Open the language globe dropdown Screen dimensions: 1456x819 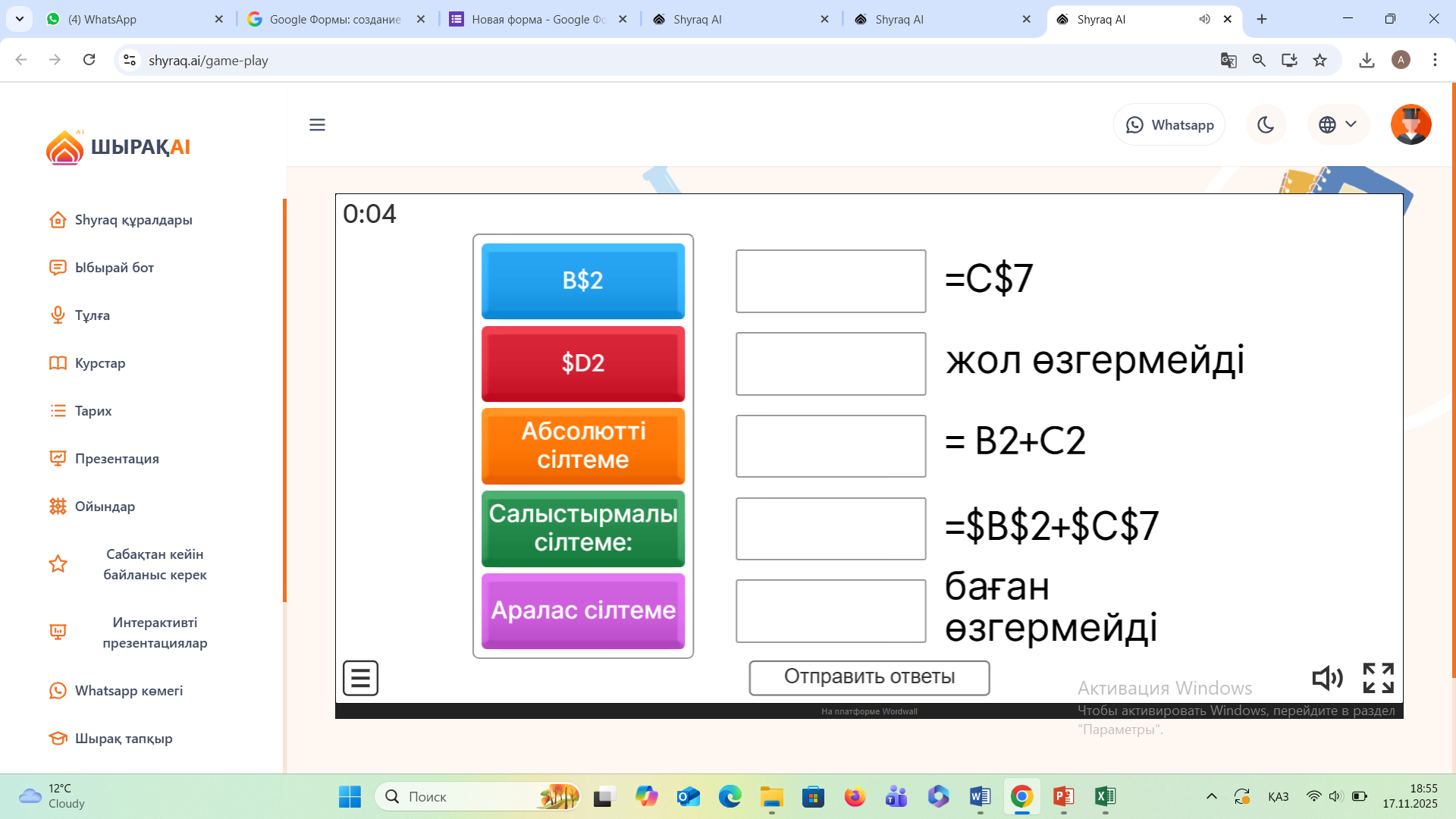[1338, 125]
